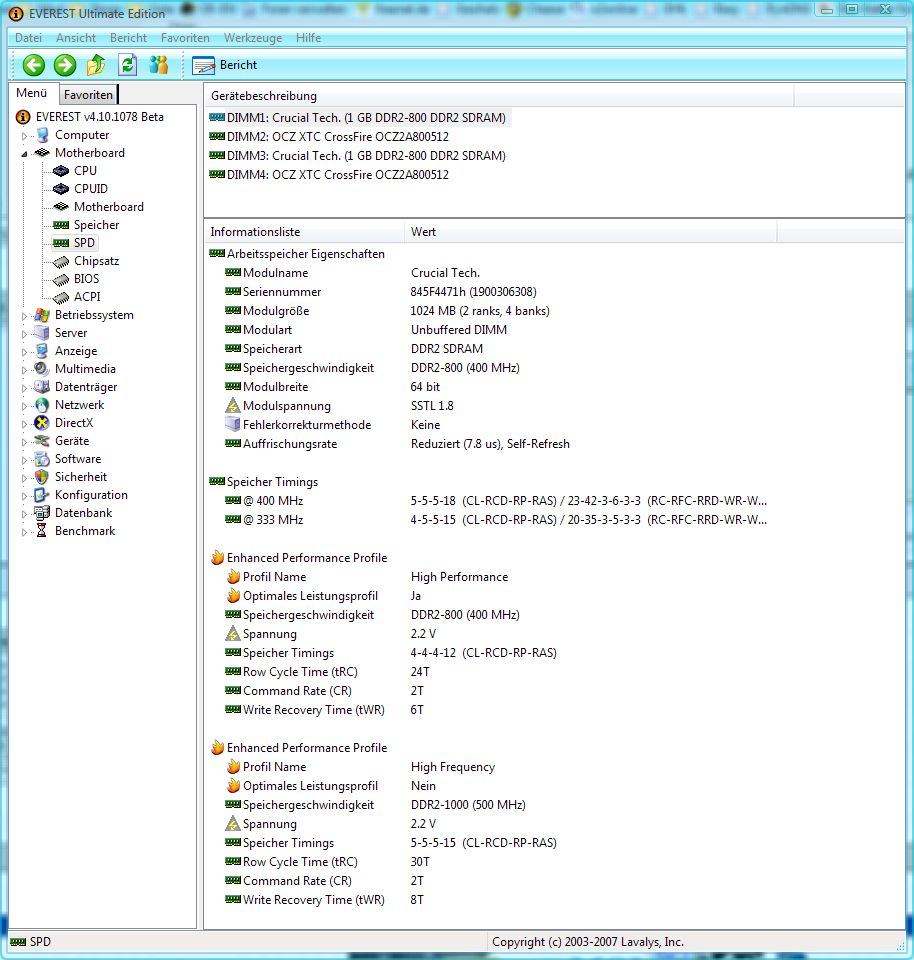Select the @ 400 MHz timings row

click(x=496, y=501)
